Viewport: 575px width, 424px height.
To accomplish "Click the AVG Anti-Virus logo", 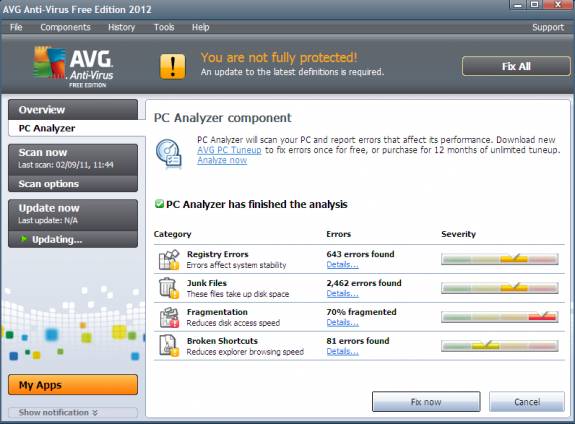I will point(73,66).
